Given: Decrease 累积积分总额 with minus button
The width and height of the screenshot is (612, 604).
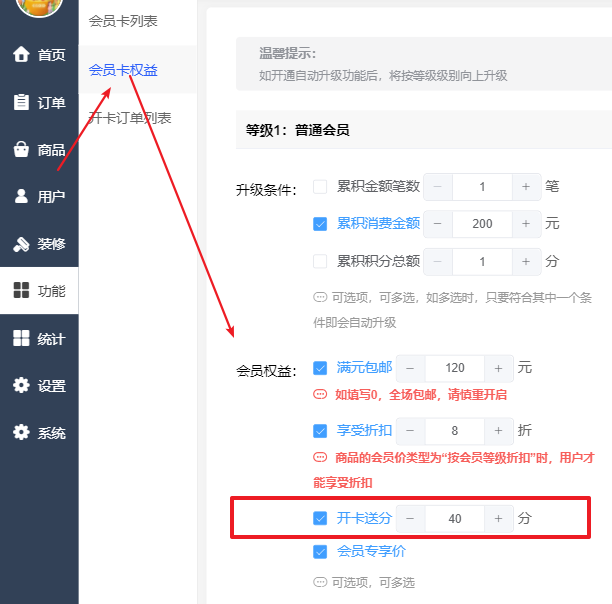Looking at the screenshot, I should (438, 261).
